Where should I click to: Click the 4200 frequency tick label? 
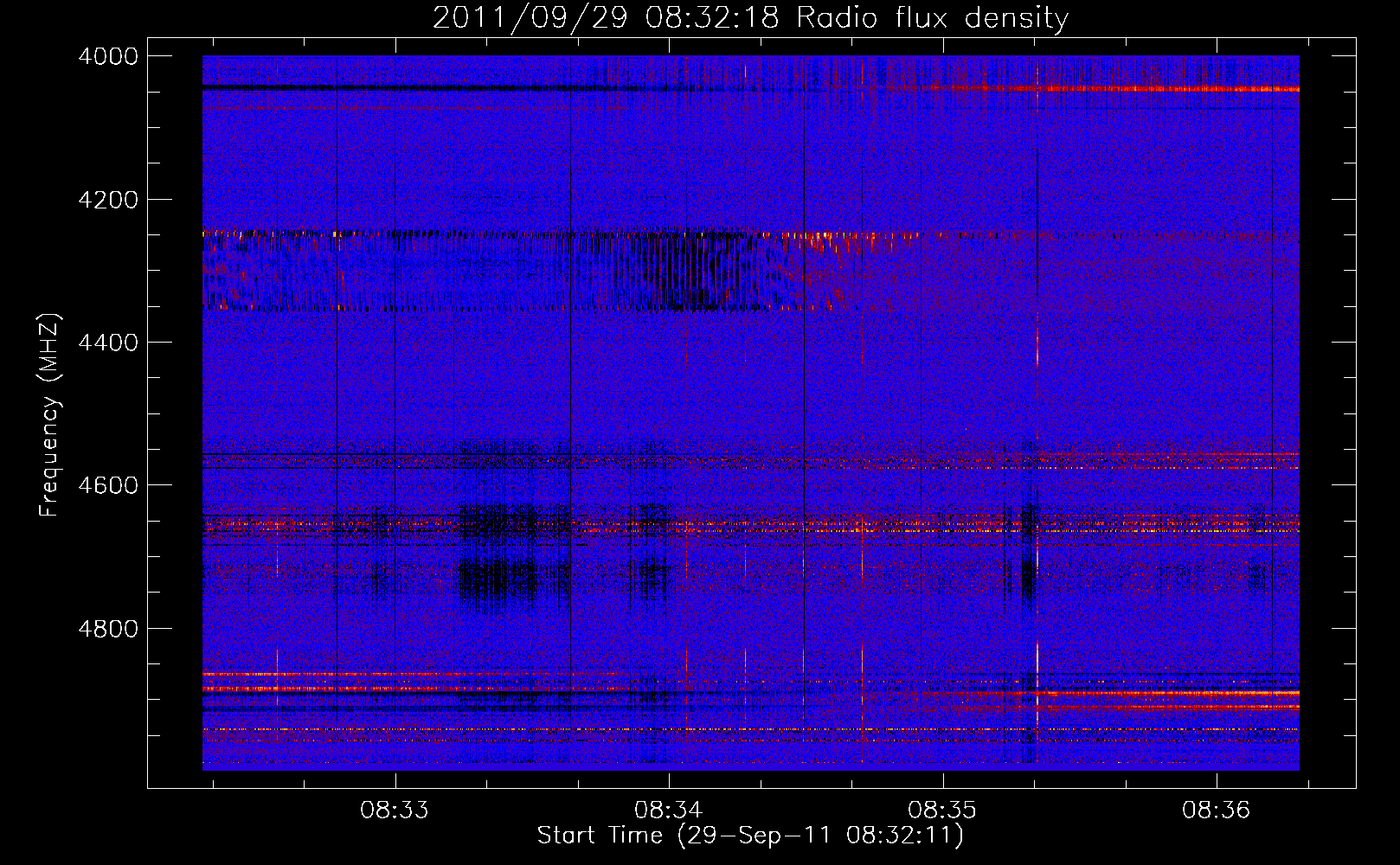coord(108,200)
